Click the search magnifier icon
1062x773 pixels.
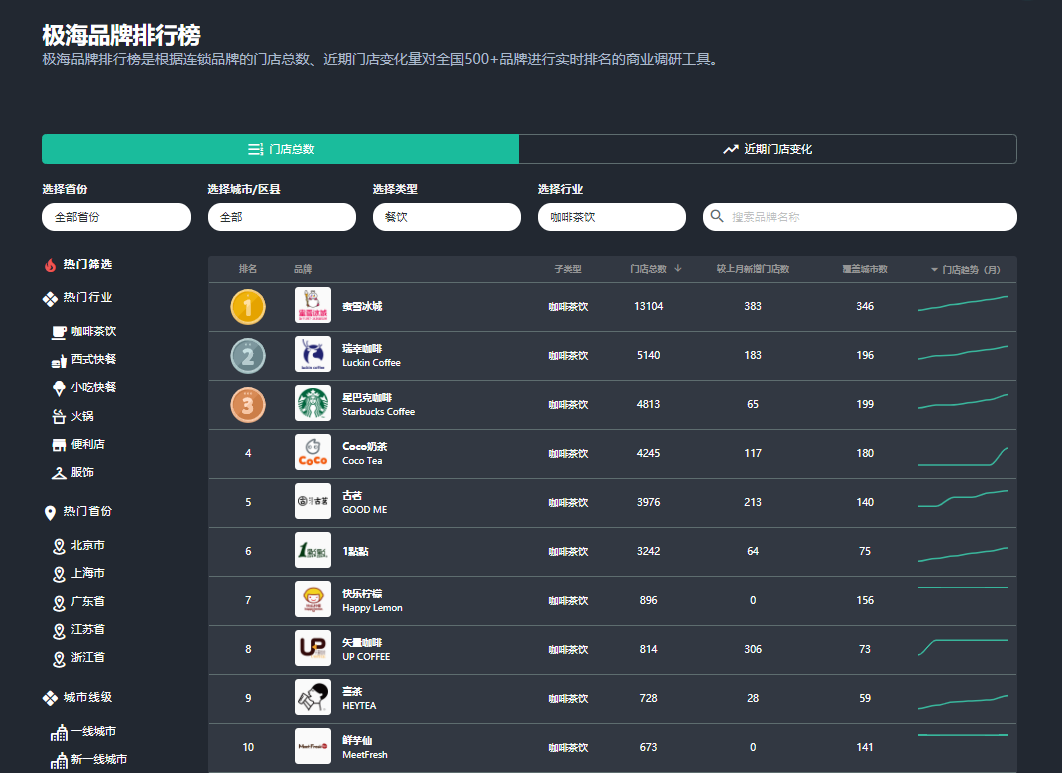tap(717, 217)
